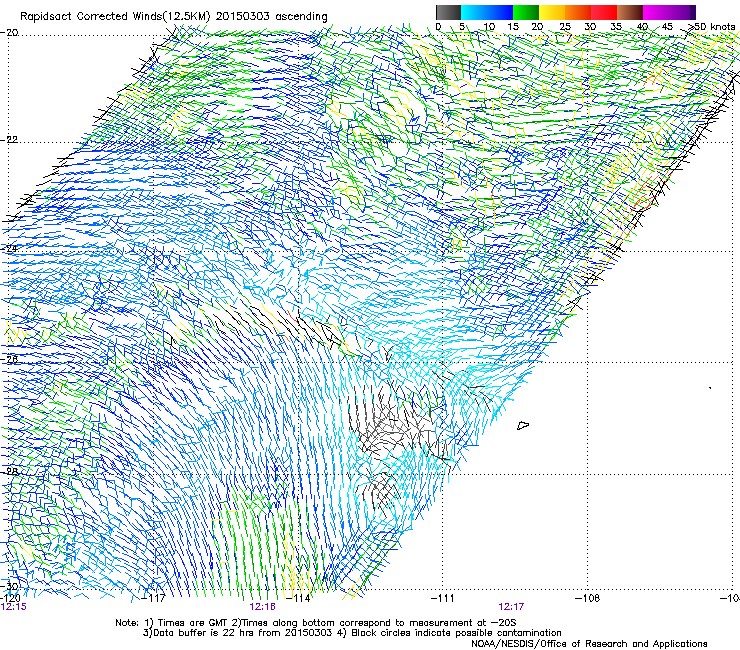Click the -24 latitude axis label
The height and width of the screenshot is (650, 740).
click(9, 249)
